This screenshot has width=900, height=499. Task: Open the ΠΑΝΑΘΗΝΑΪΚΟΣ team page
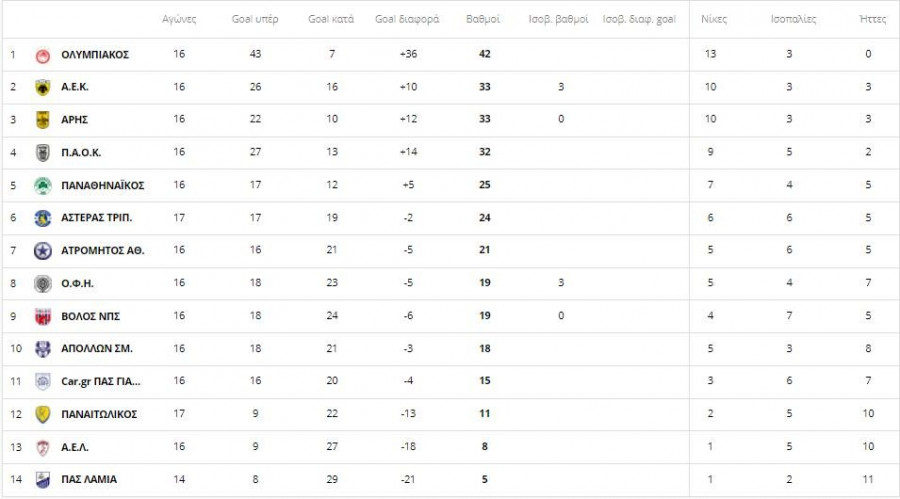[103, 185]
